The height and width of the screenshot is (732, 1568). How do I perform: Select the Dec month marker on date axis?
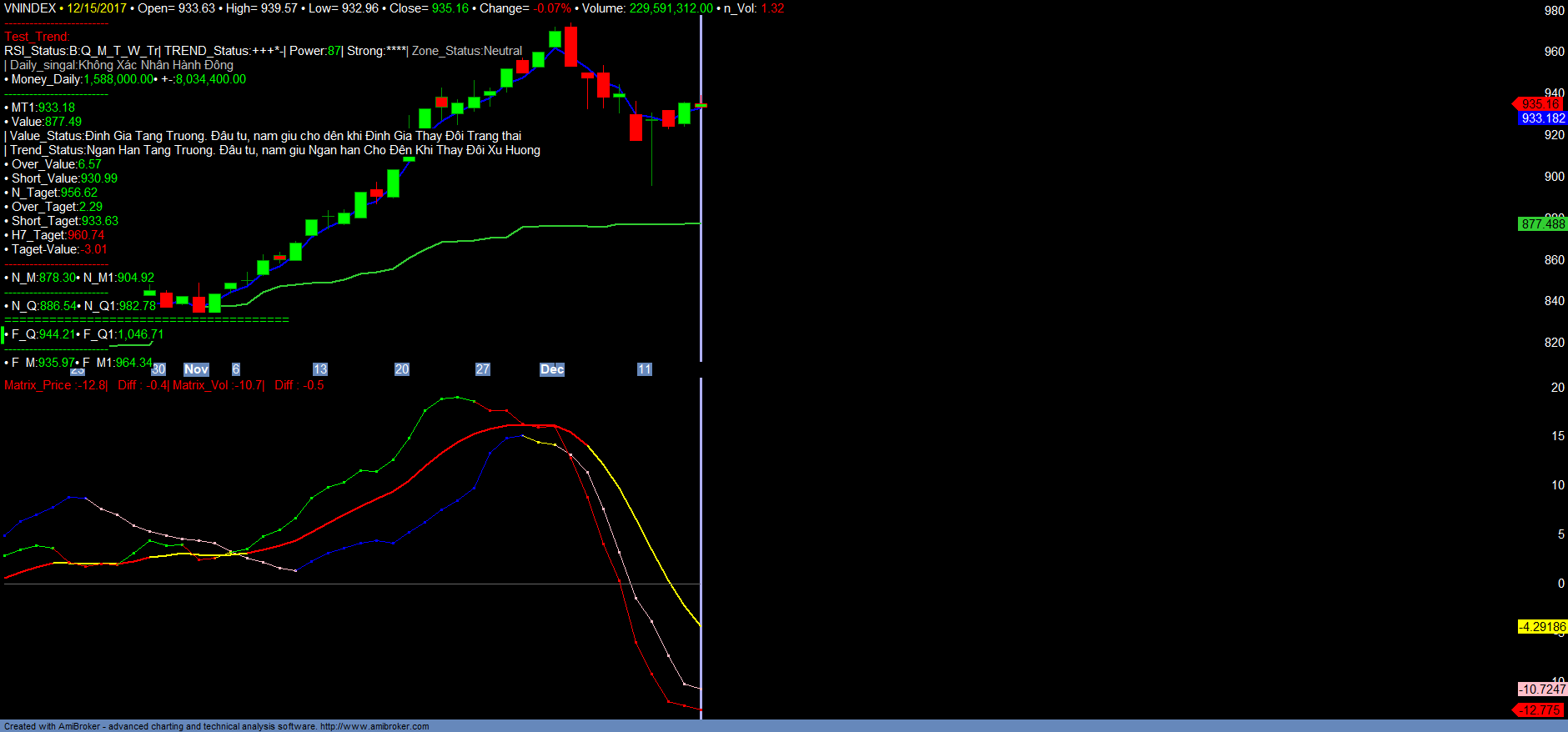click(x=552, y=369)
